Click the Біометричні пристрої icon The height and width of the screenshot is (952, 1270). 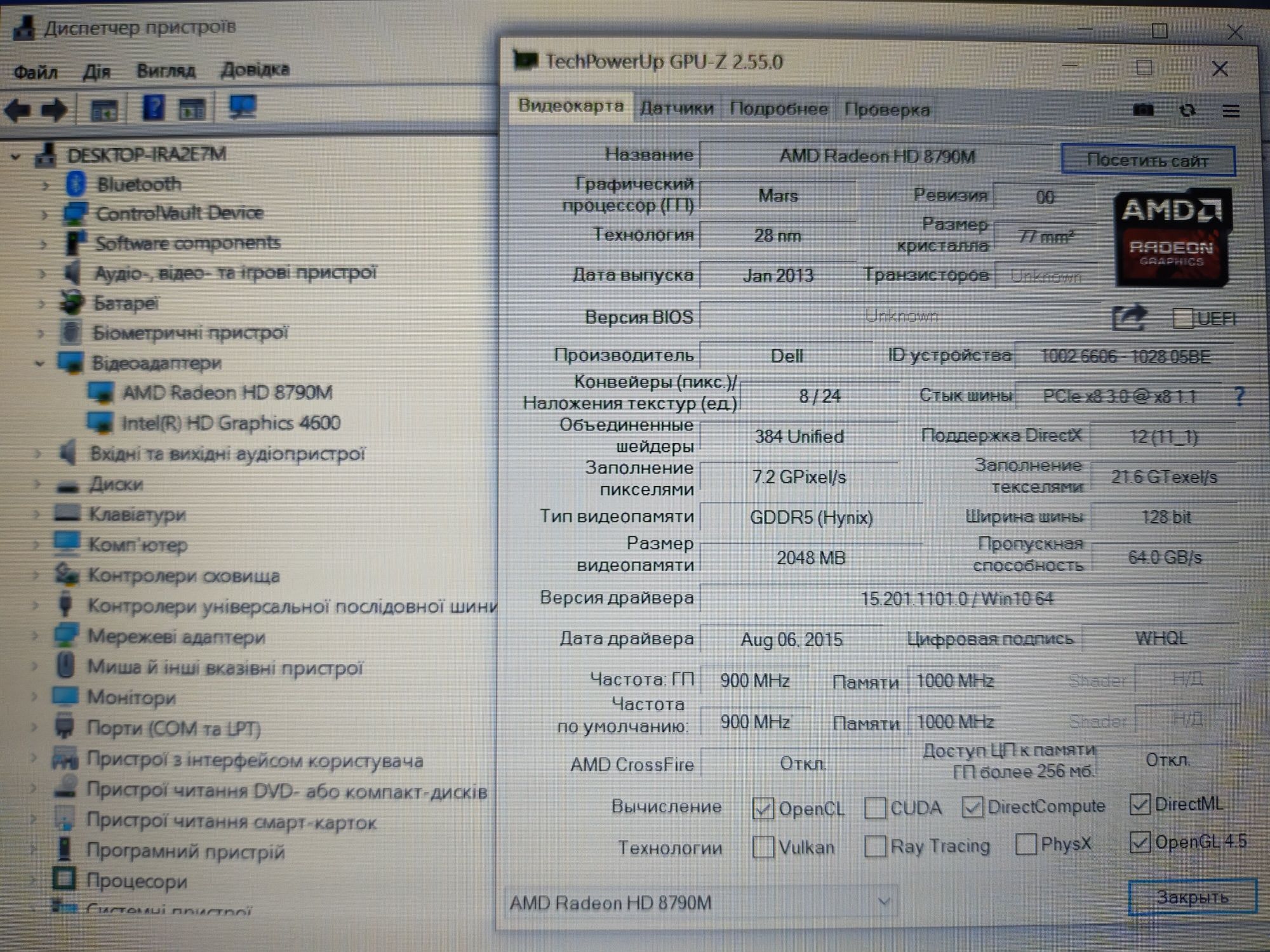(70, 332)
